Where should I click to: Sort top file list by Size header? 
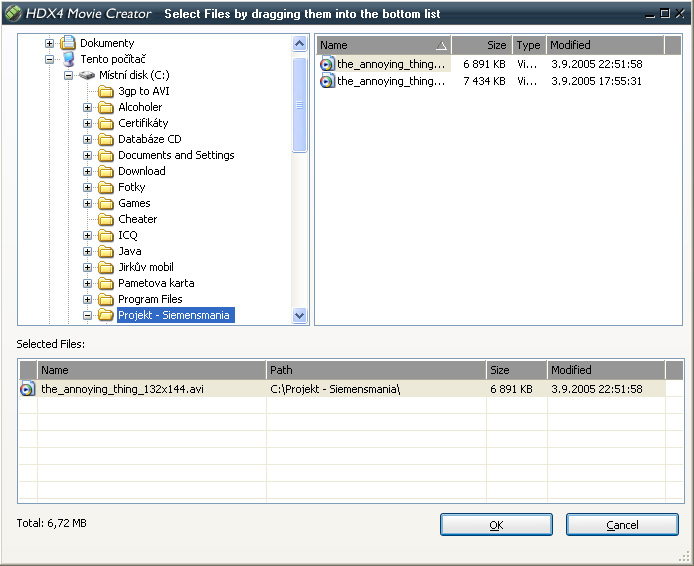coord(482,45)
